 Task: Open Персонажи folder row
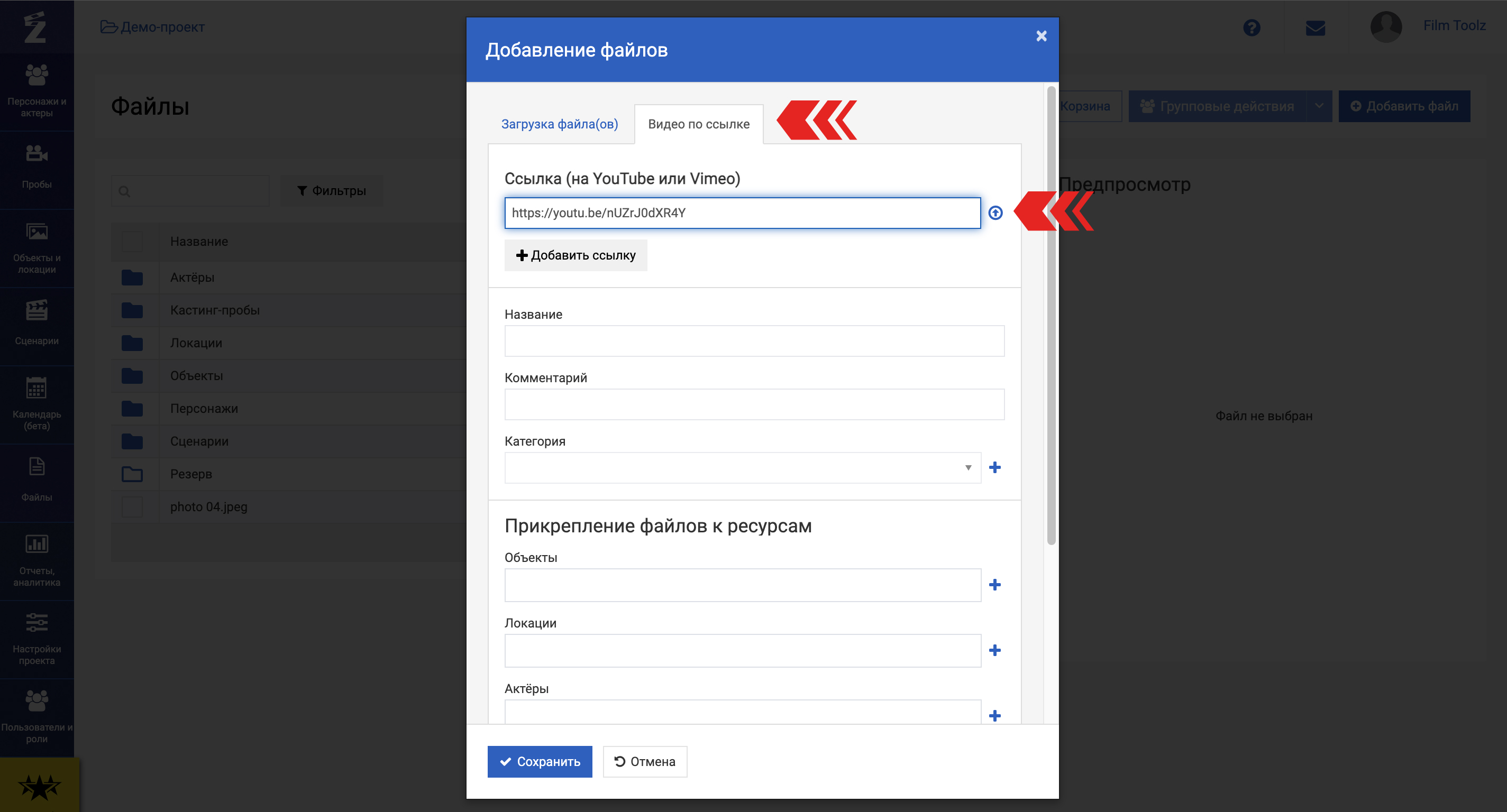click(289, 409)
